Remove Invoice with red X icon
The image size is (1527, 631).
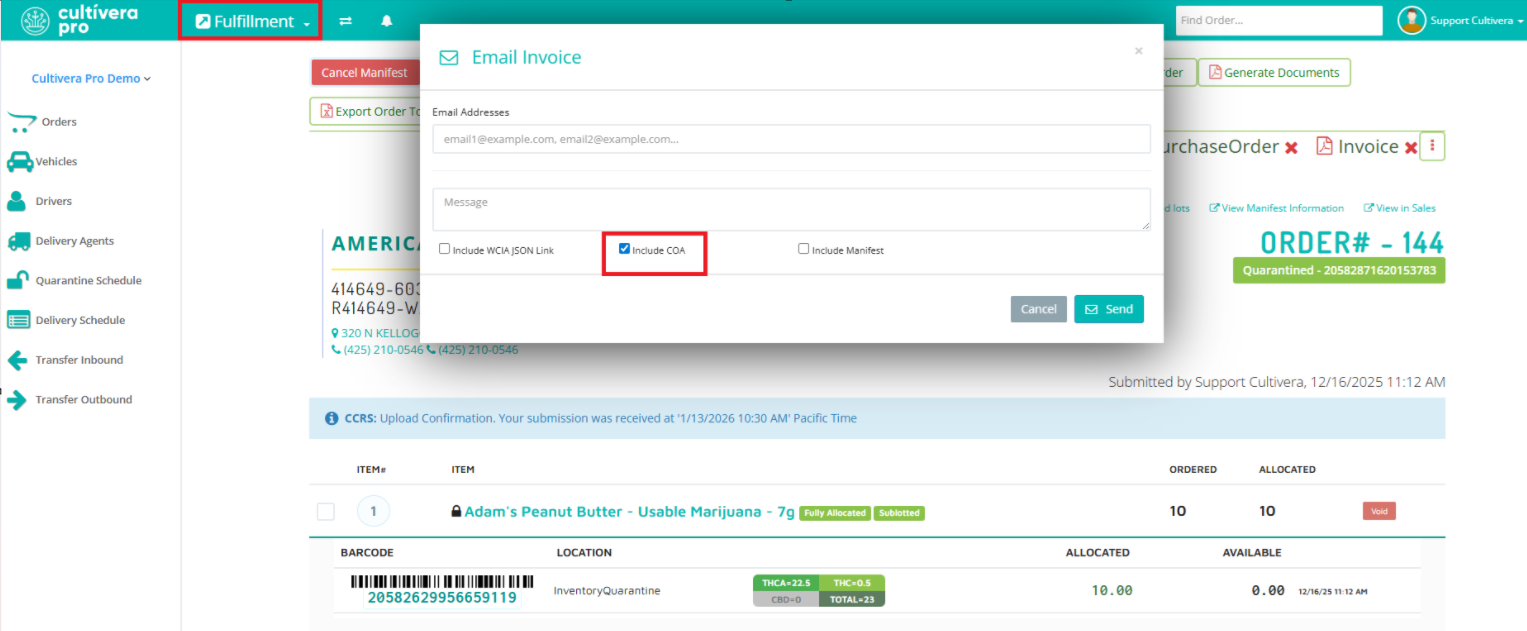pos(1411,148)
